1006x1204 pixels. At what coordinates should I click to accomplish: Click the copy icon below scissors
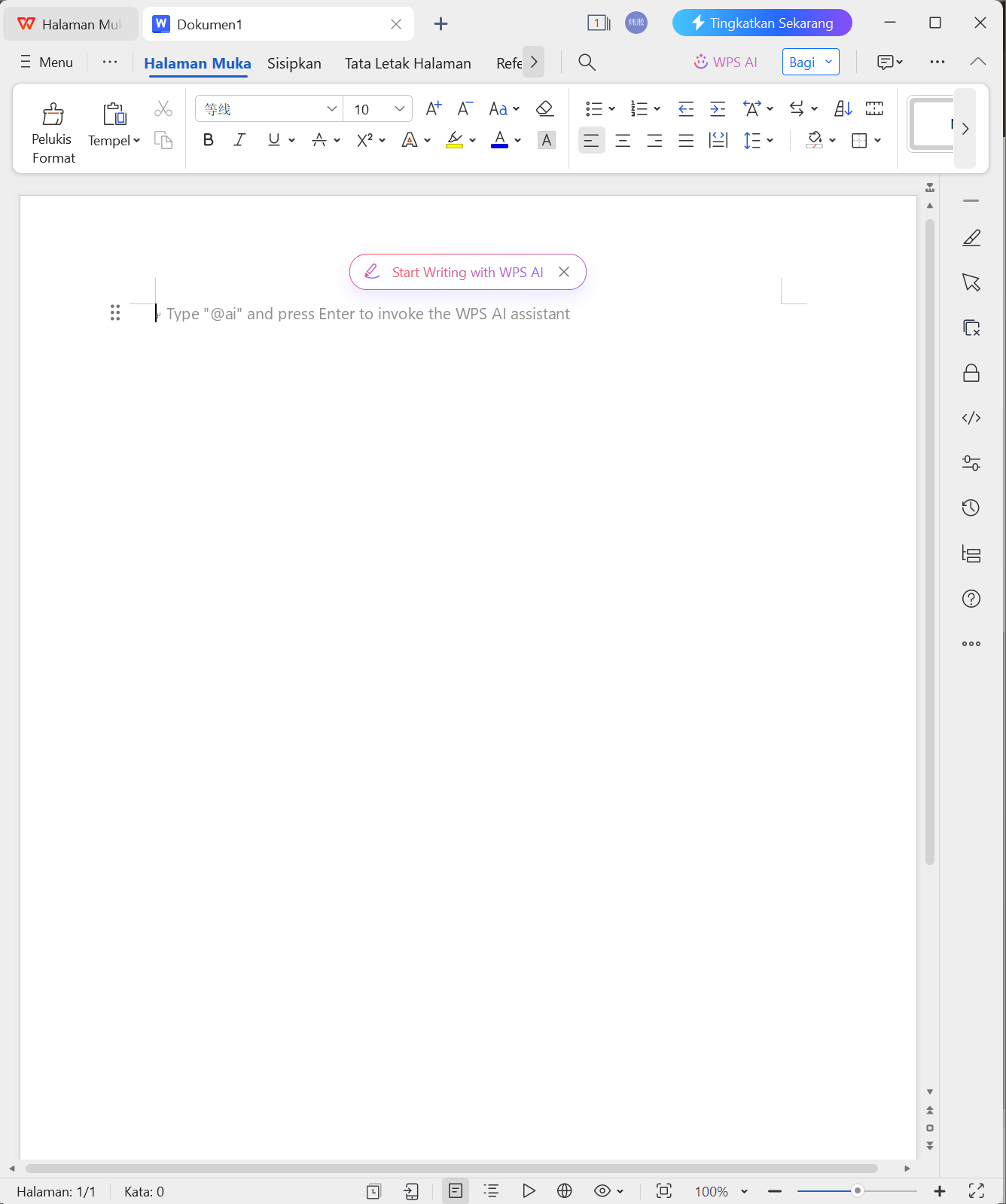pos(163,140)
